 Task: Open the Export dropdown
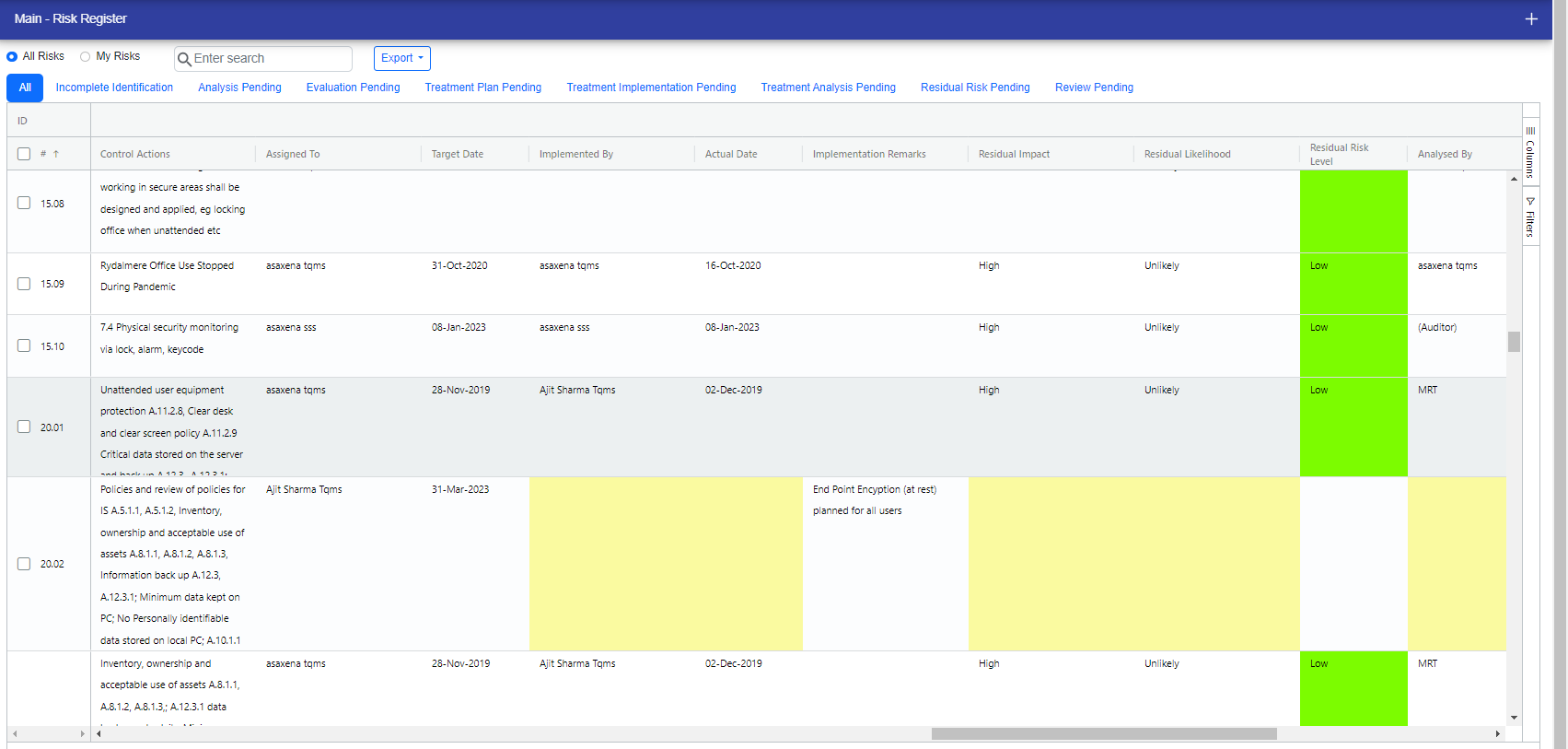tap(402, 58)
